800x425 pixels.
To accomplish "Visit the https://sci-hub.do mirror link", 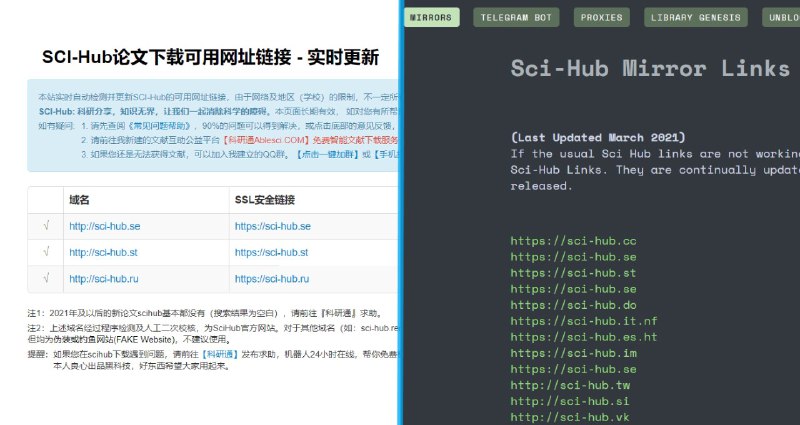I will [573, 305].
